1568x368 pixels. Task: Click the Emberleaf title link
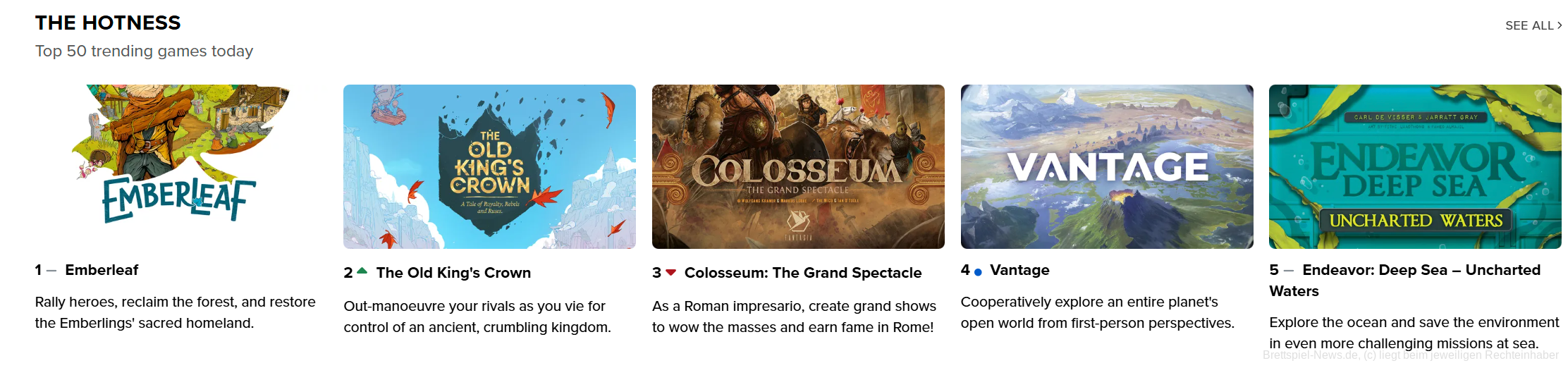coord(102,270)
